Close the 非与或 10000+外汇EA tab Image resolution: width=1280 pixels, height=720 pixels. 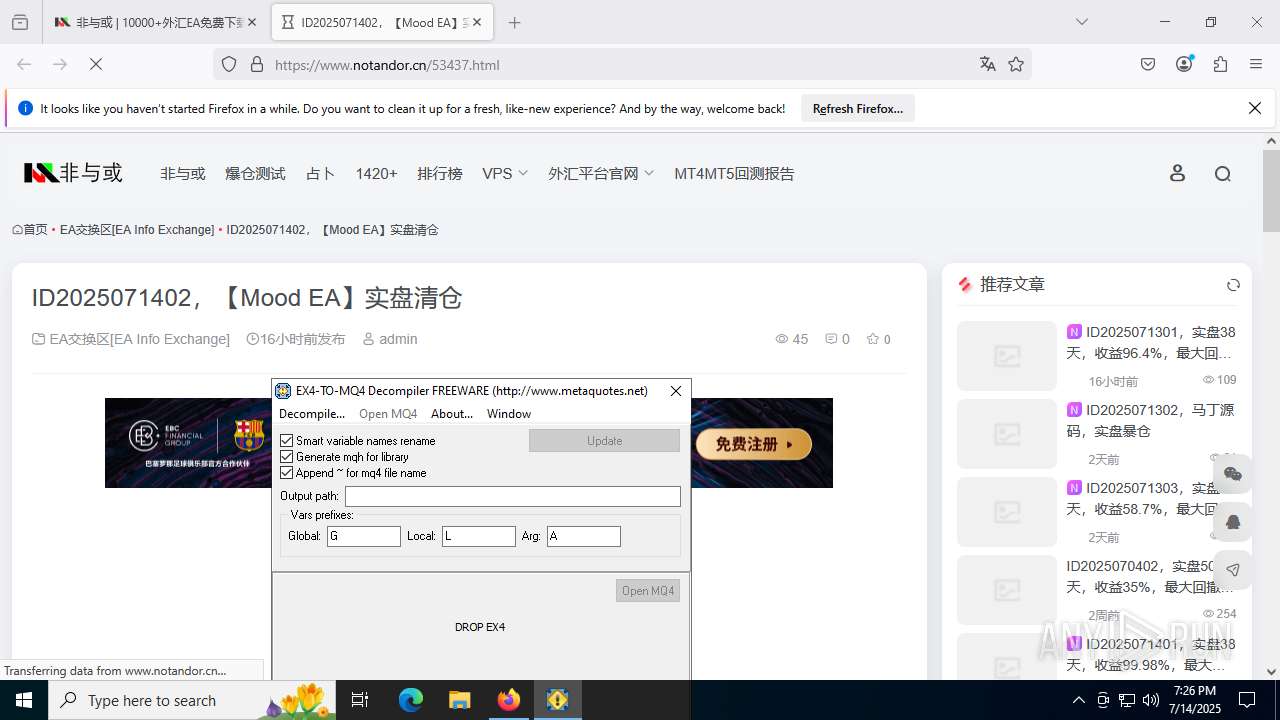[251, 22]
